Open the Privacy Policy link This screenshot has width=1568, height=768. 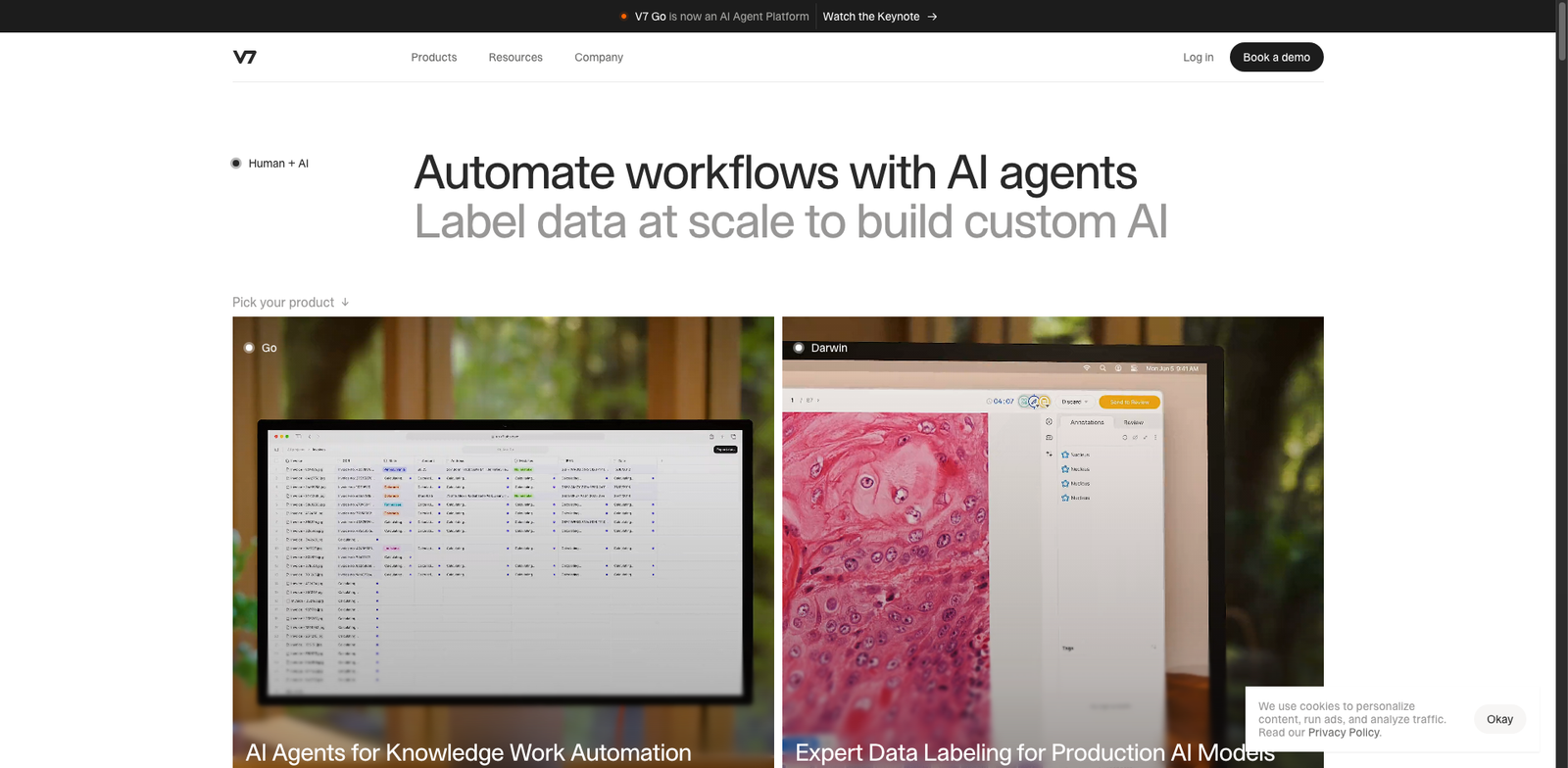pos(1344,733)
